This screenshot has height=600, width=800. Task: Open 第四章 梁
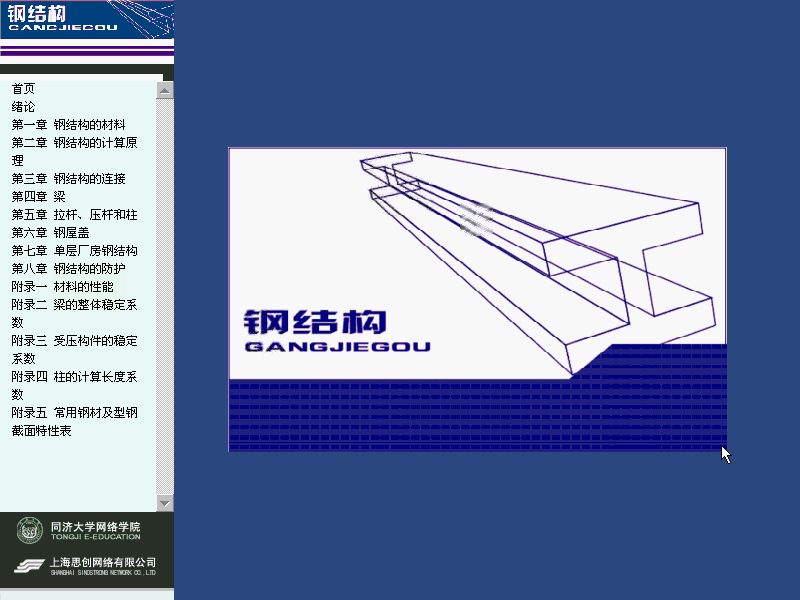(x=38, y=196)
